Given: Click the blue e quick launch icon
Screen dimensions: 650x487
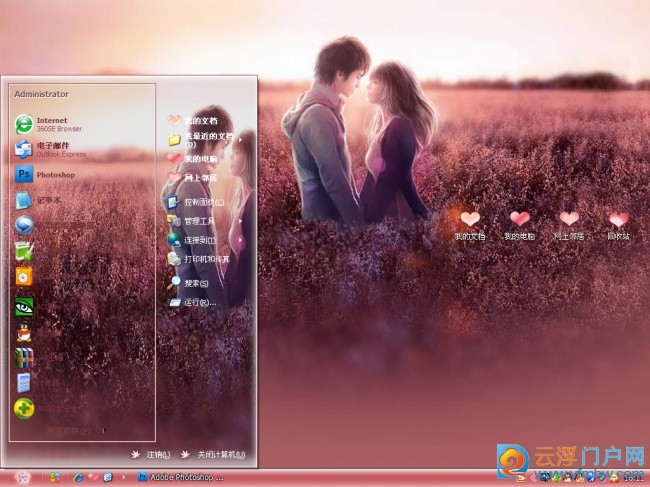Looking at the screenshot, I should click(x=107, y=477).
